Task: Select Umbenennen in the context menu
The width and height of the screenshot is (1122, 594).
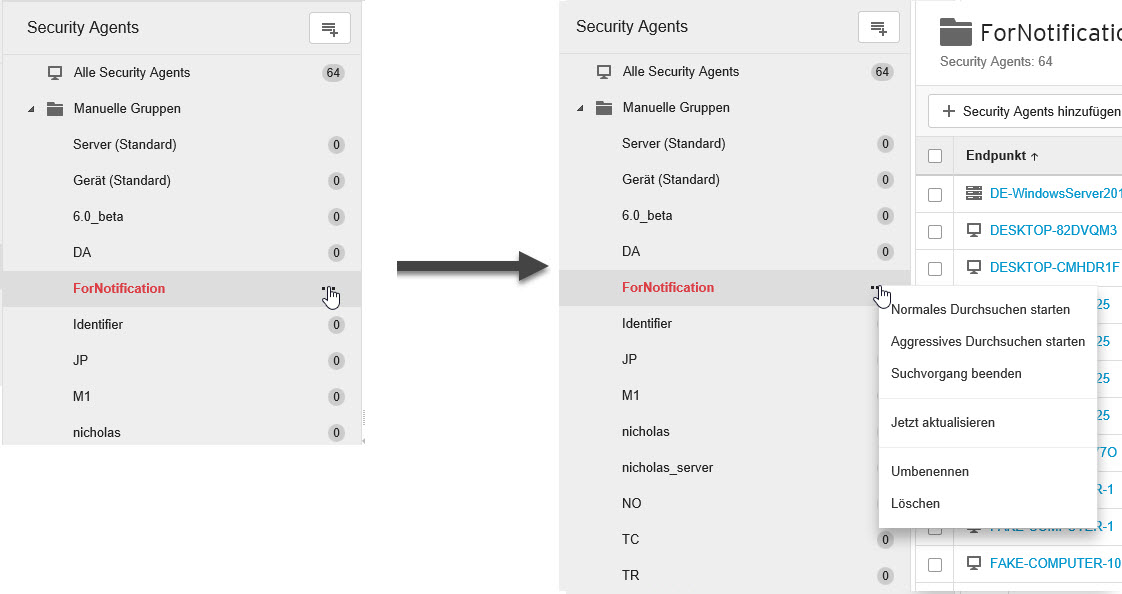Action: [930, 471]
